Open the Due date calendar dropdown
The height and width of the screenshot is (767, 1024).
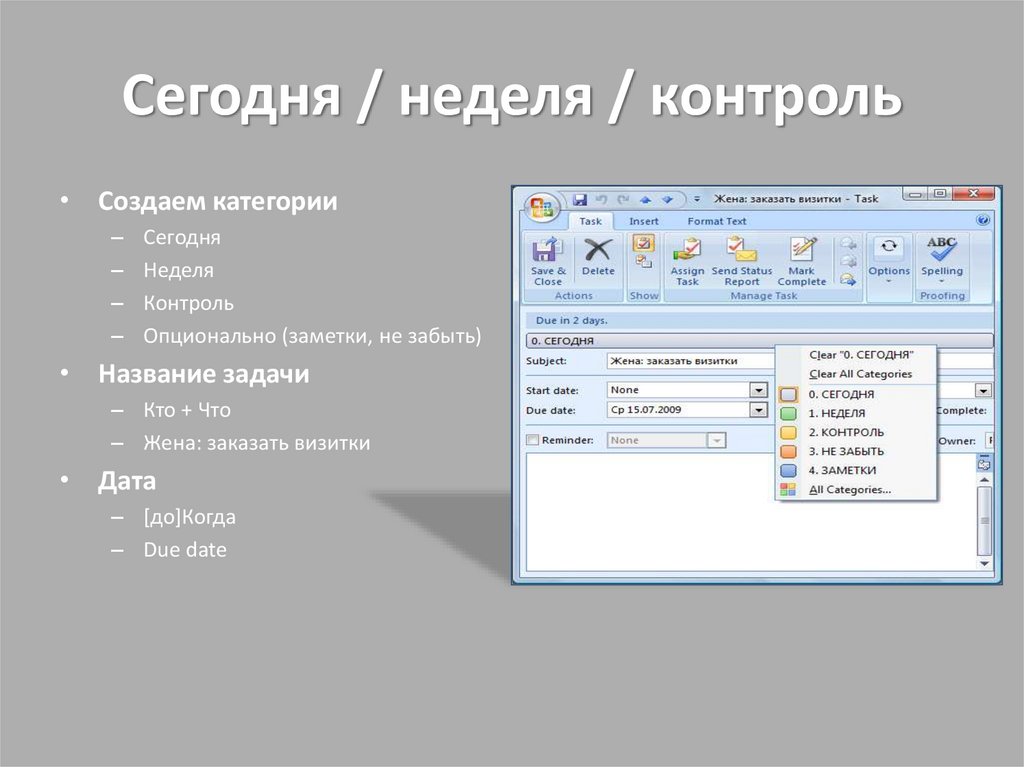point(758,410)
